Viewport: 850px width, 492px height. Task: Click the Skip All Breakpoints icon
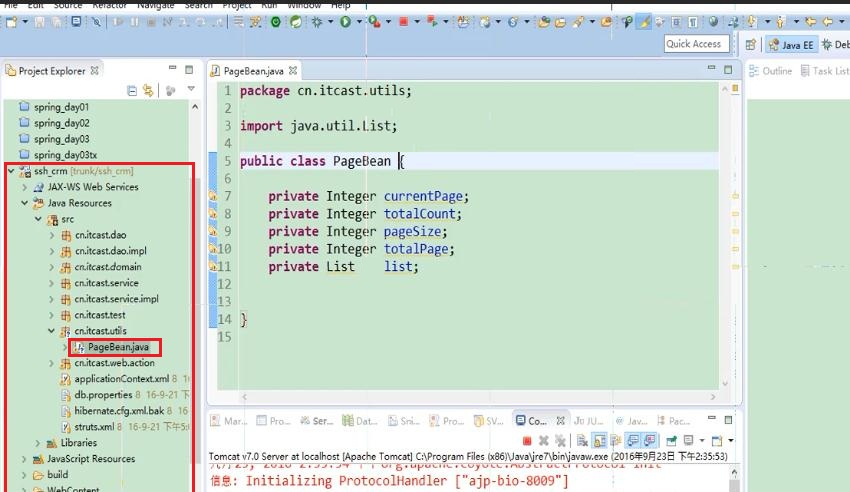tap(96, 22)
